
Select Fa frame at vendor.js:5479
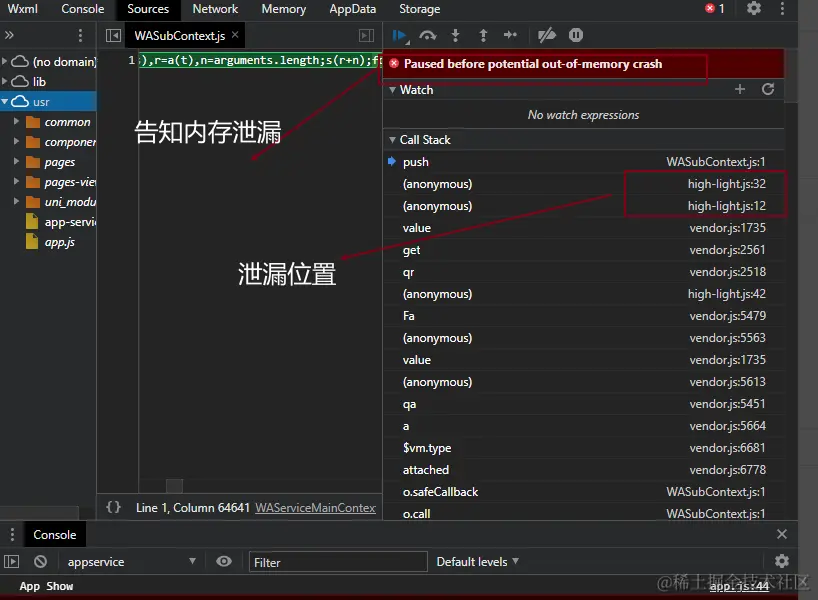tap(583, 316)
